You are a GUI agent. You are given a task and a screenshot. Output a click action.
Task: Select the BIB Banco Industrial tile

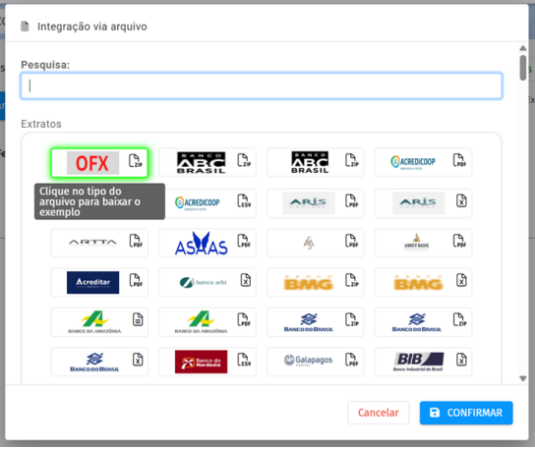[423, 362]
